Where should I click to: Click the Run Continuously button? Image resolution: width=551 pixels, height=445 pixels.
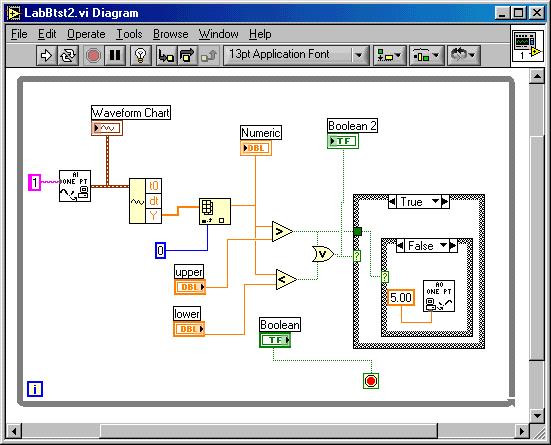tap(68, 56)
